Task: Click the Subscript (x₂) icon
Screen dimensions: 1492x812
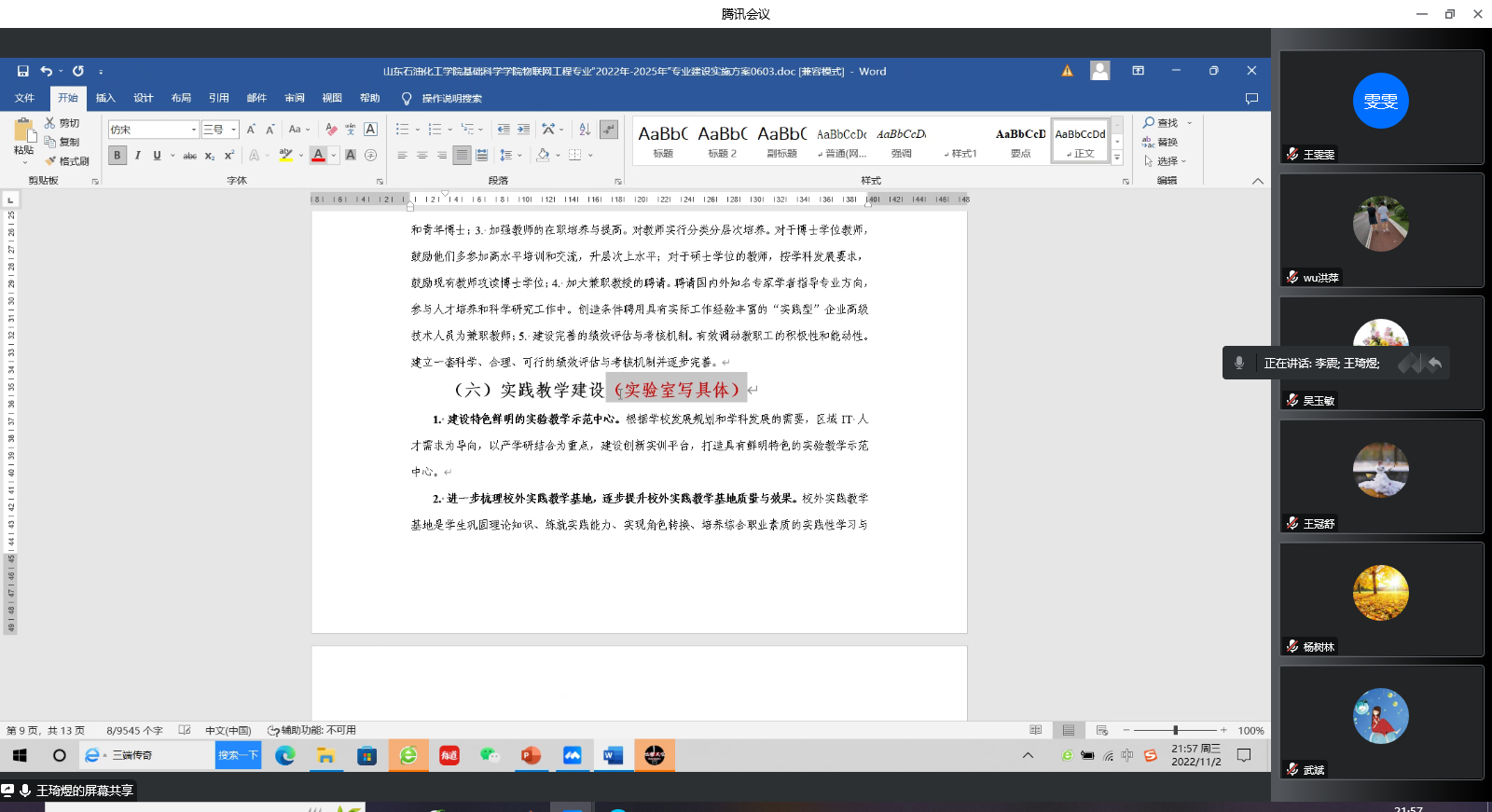Action: (x=210, y=156)
